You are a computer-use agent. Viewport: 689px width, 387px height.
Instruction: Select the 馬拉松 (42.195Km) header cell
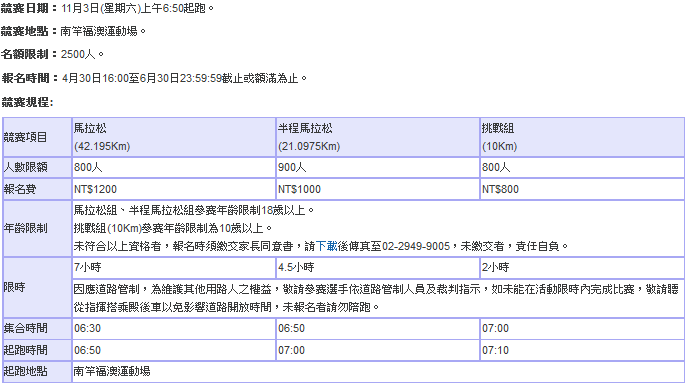point(174,137)
